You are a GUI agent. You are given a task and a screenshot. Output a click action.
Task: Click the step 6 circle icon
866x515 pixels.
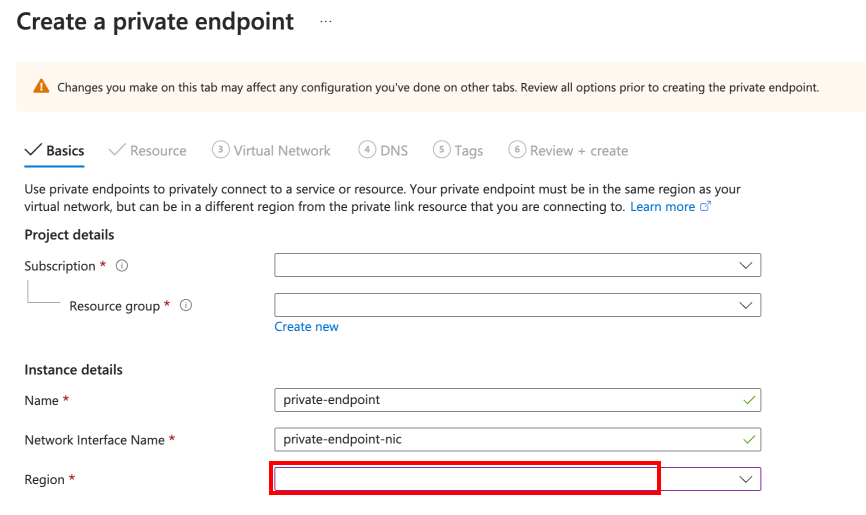pos(517,150)
